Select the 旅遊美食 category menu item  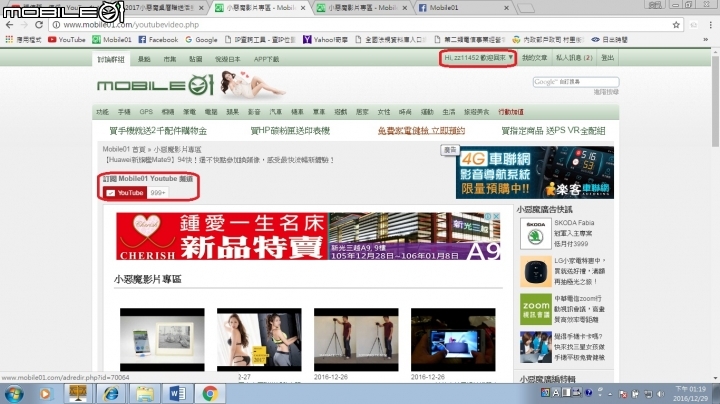point(476,112)
